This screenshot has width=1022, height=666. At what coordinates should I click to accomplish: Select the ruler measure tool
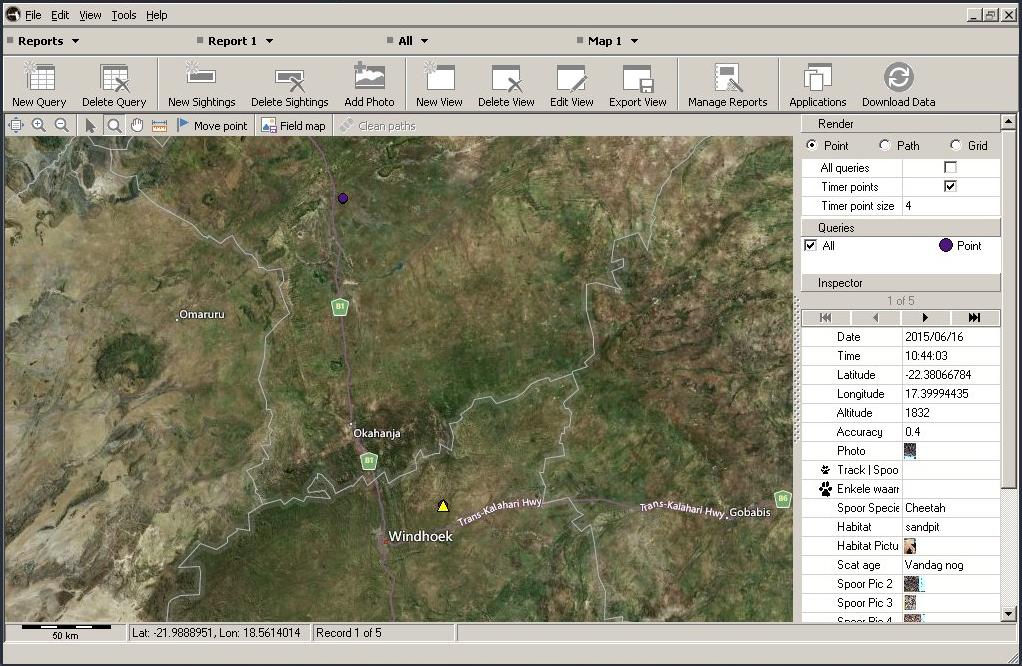[159, 125]
